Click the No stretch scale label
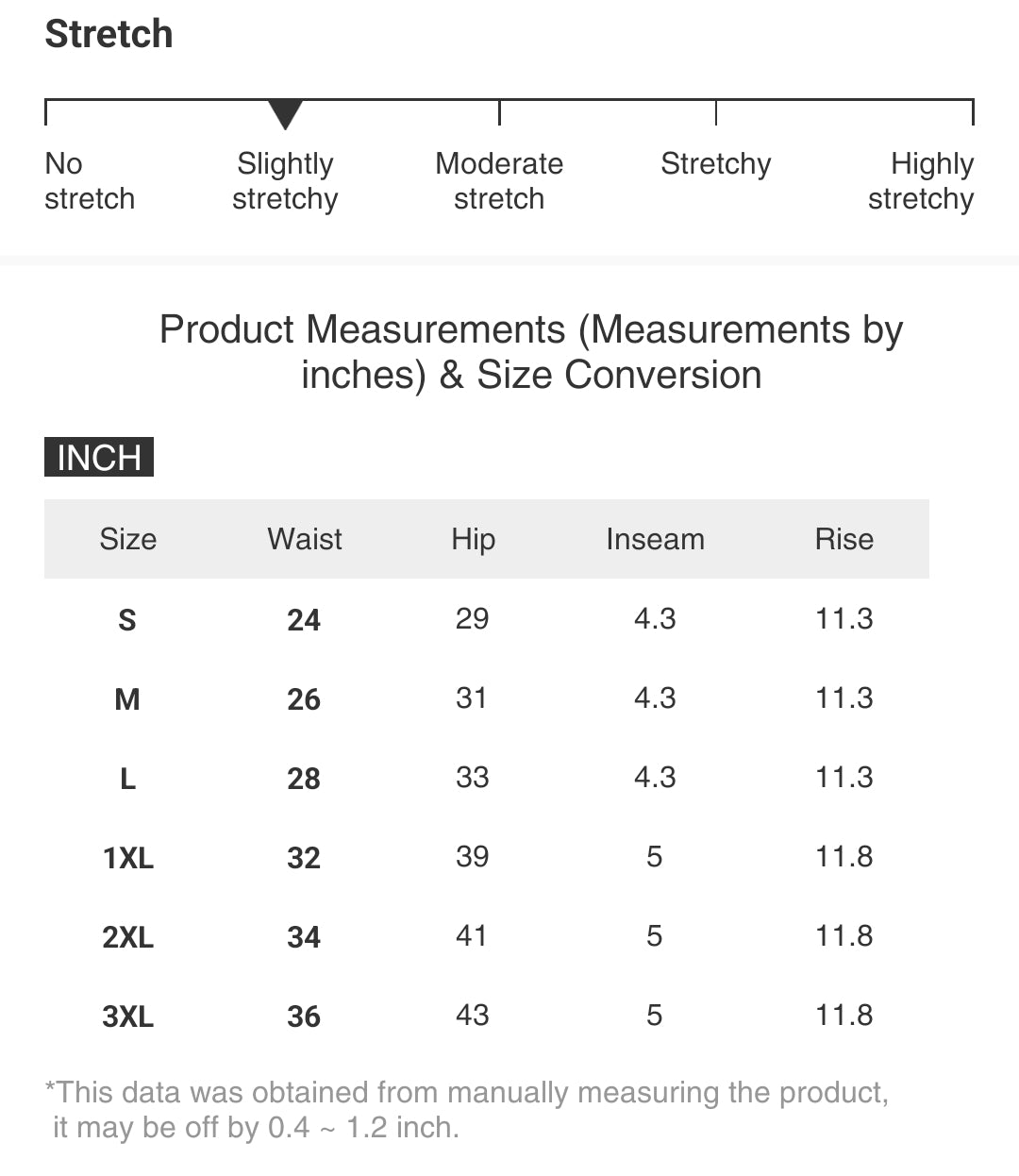 [90, 181]
